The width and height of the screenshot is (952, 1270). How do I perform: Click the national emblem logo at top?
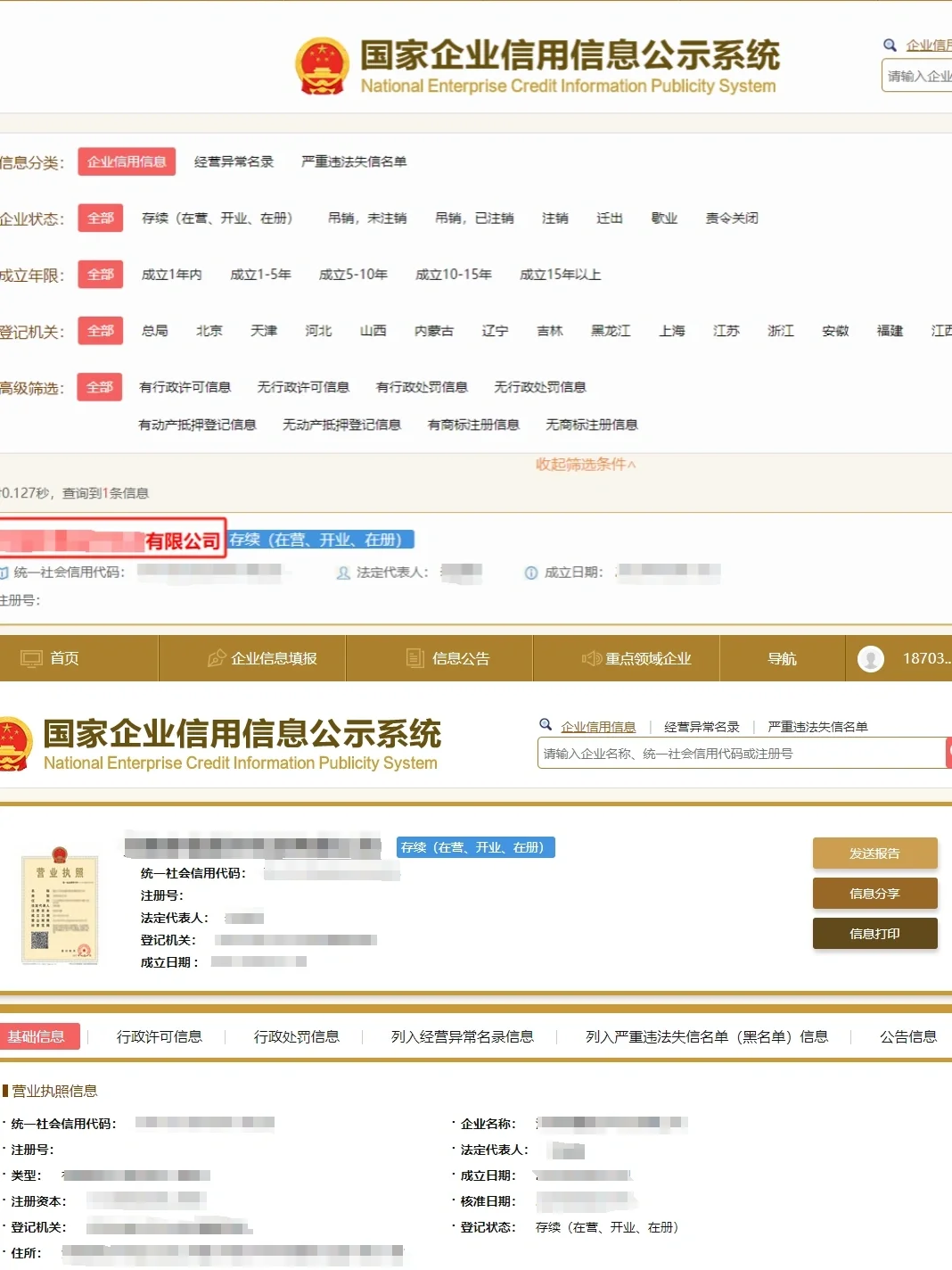click(321, 66)
